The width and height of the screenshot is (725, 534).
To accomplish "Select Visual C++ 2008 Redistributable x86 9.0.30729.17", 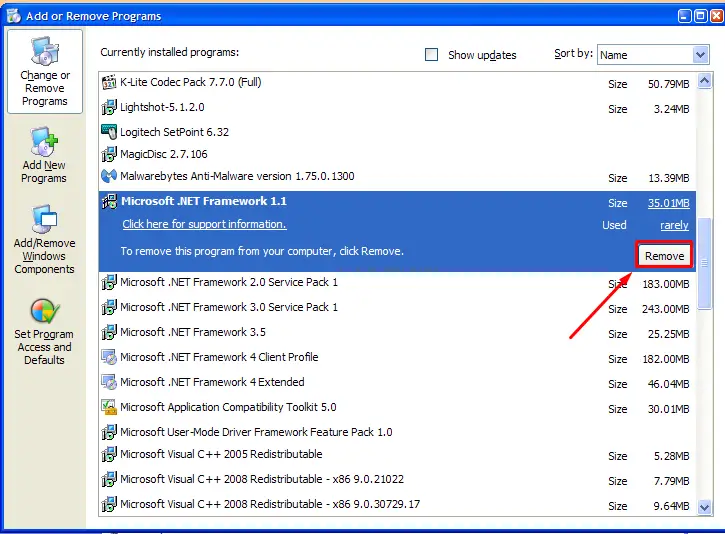I will point(397,504).
